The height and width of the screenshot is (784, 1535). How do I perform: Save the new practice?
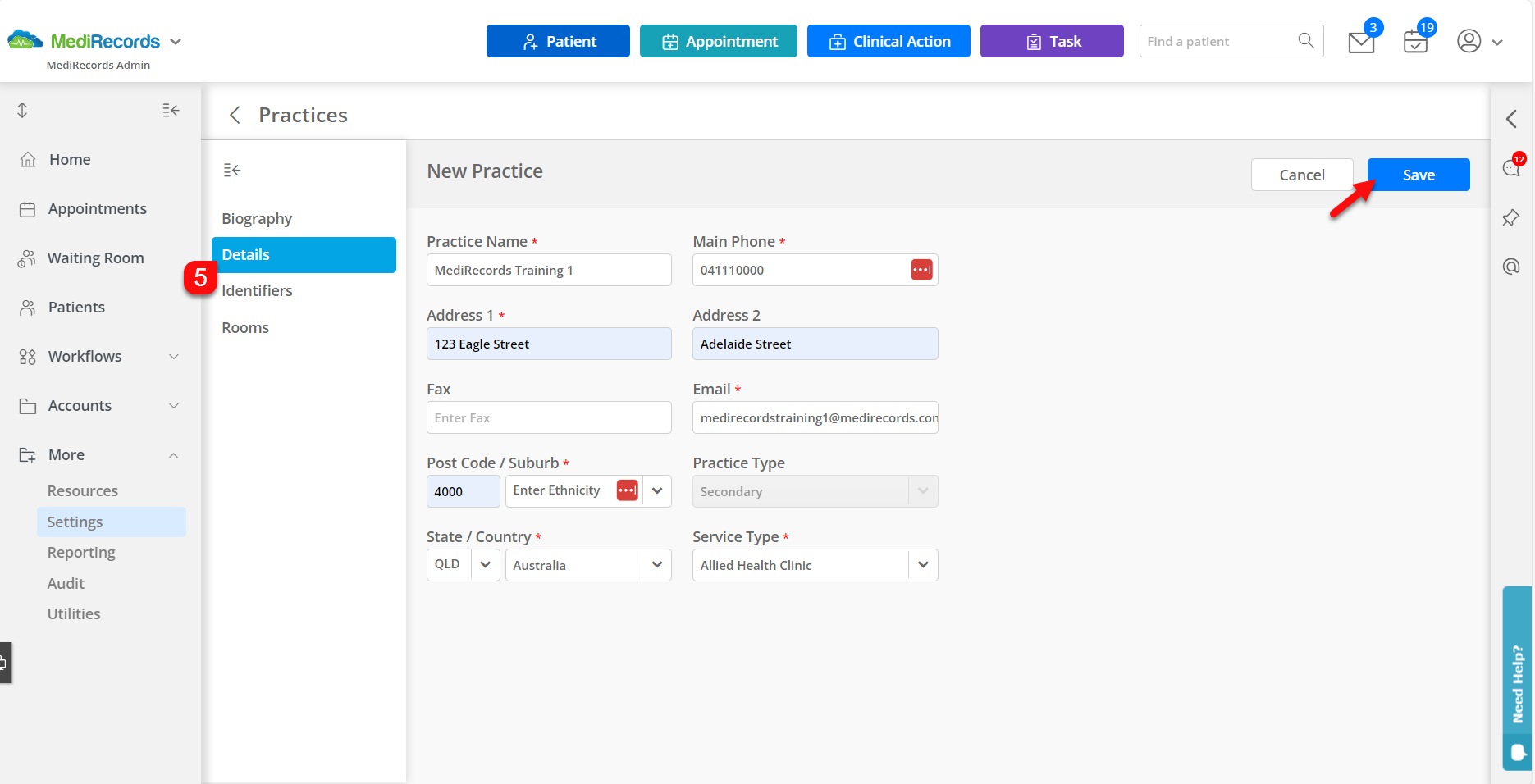pyautogui.click(x=1419, y=175)
